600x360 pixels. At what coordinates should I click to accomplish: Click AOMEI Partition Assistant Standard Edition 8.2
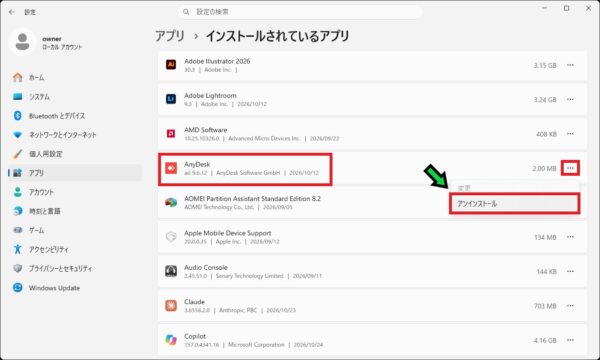click(252, 199)
